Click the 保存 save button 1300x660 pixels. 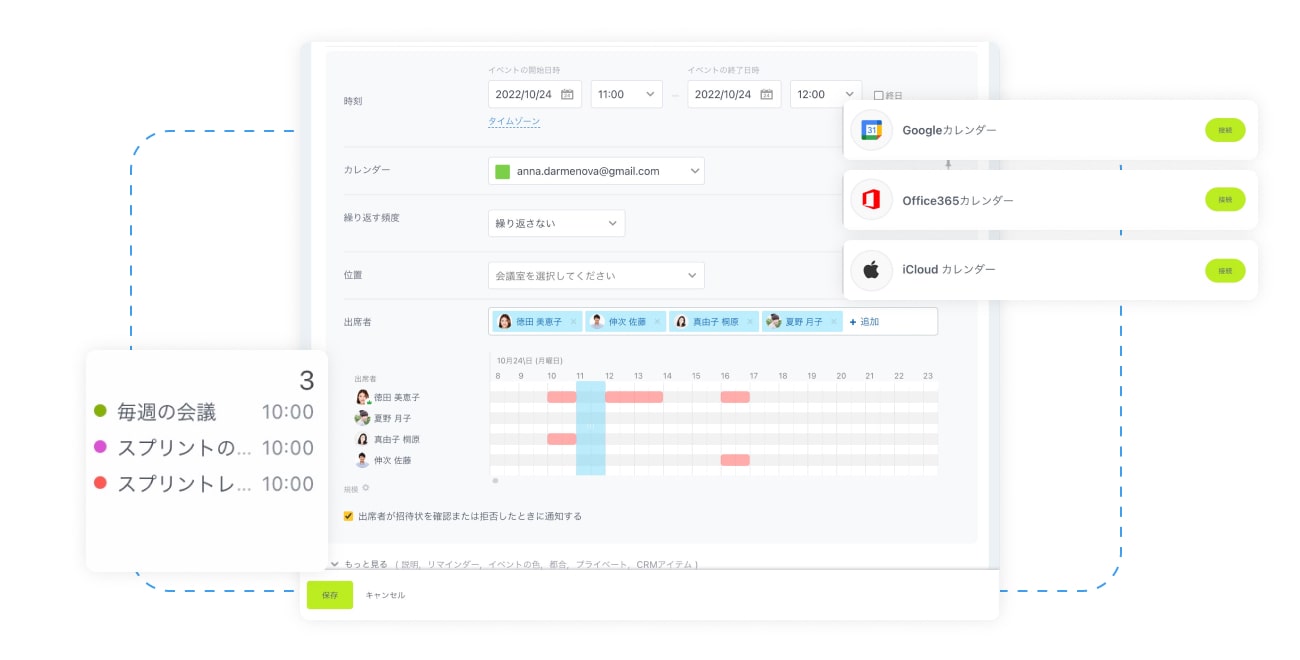[330, 595]
